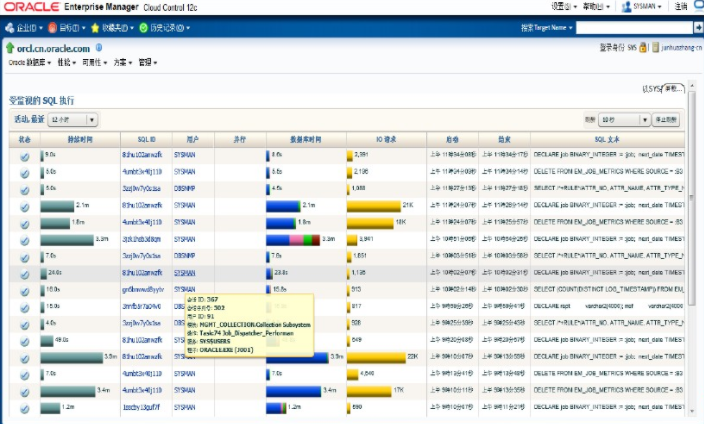Viewport: 704px width, 424px height.
Task: Click the yellow IO request bar labeled 21K
Action: pyautogui.click(x=374, y=206)
